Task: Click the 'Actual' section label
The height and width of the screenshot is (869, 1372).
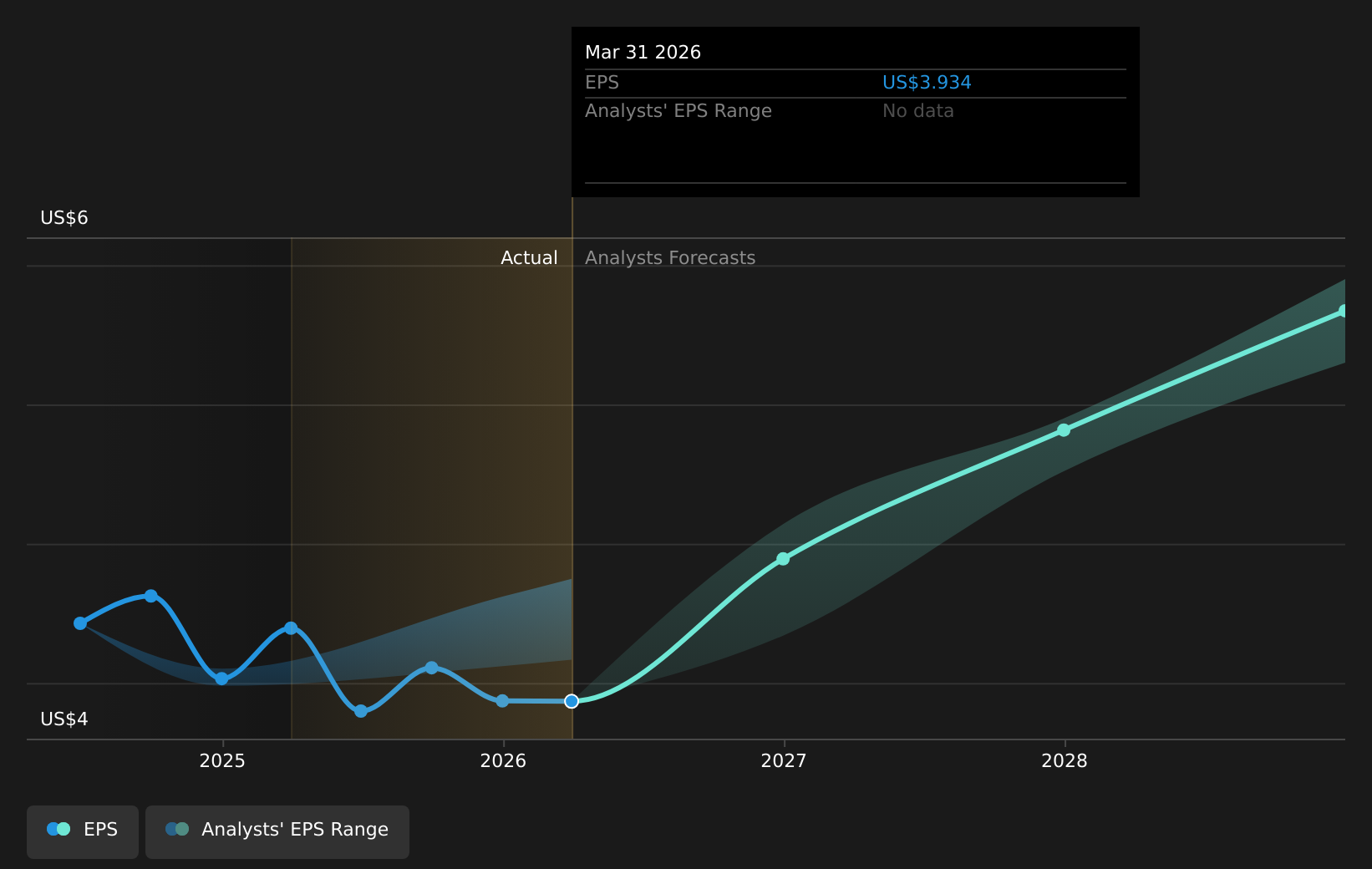Action: pos(529,258)
